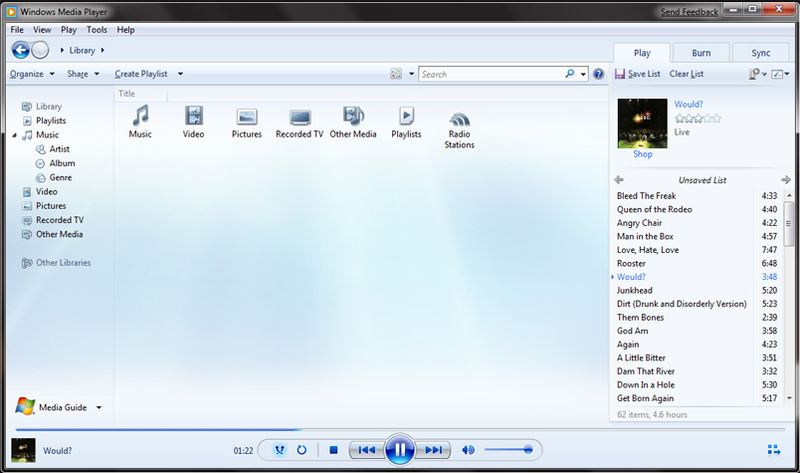Select Genre under Music
The width and height of the screenshot is (800, 473).
(x=60, y=178)
